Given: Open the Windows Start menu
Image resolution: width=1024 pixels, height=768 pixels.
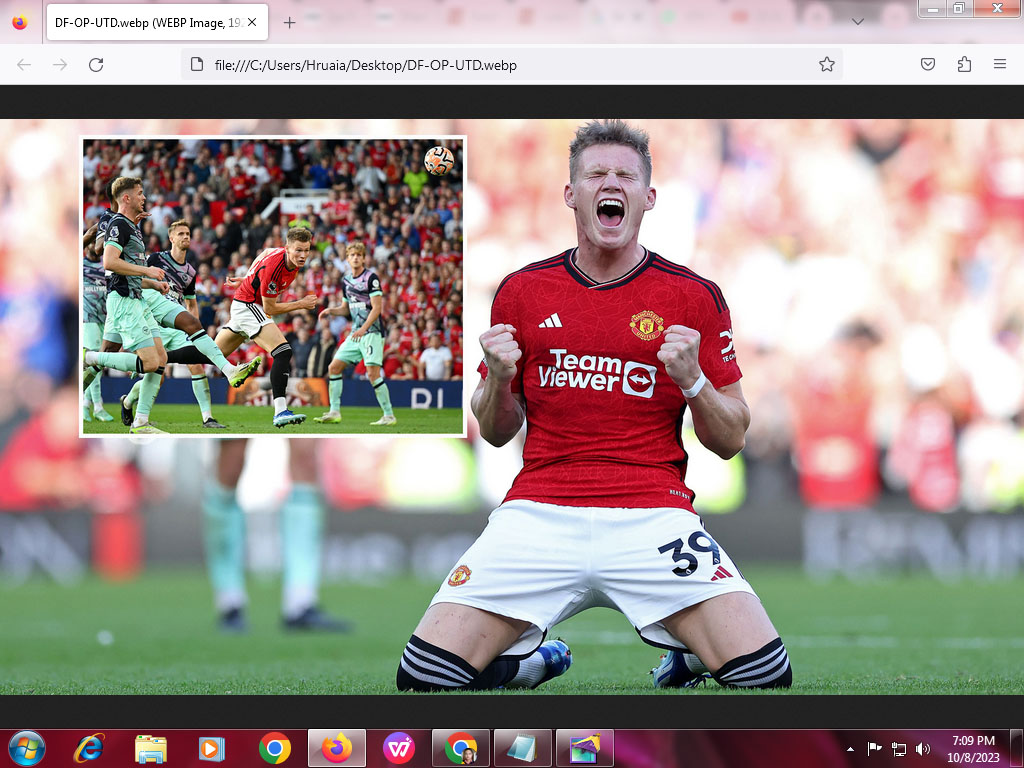Looking at the screenshot, I should [26, 748].
